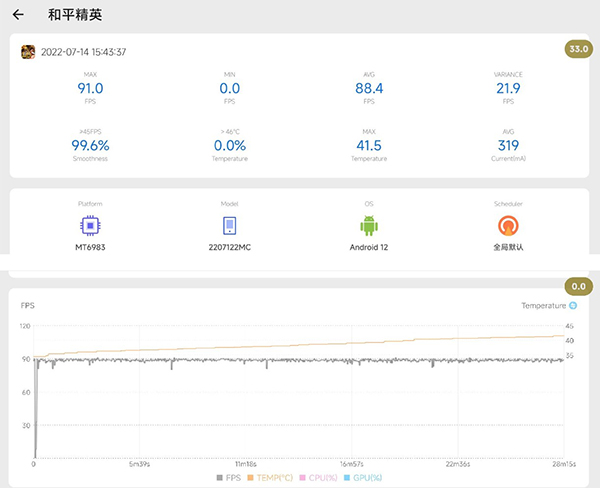Click the 0.0 badge above the chart

pyautogui.click(x=578, y=286)
